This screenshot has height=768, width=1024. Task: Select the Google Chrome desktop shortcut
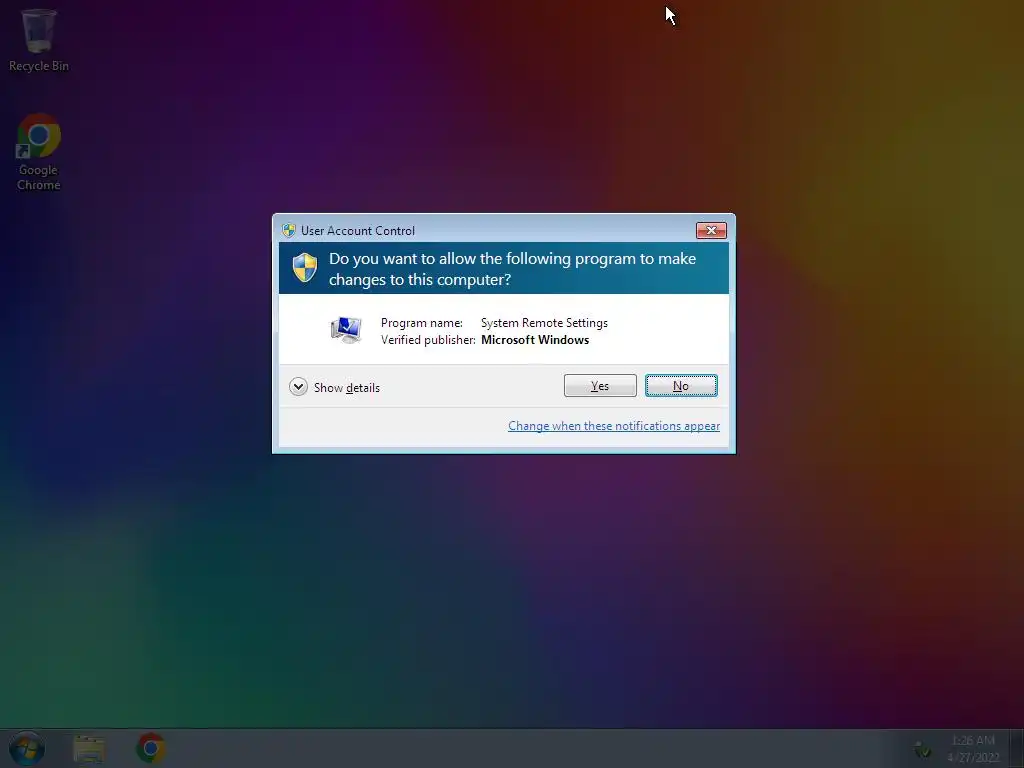39,153
